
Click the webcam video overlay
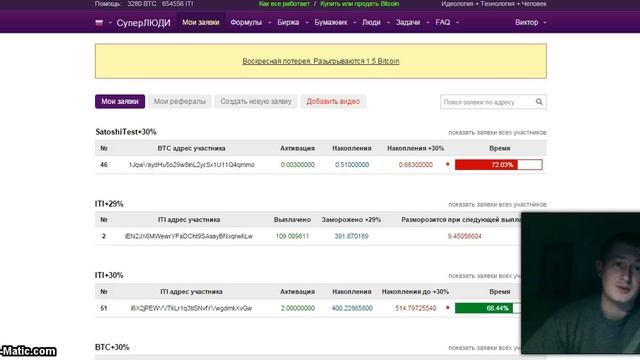(x=580, y=283)
